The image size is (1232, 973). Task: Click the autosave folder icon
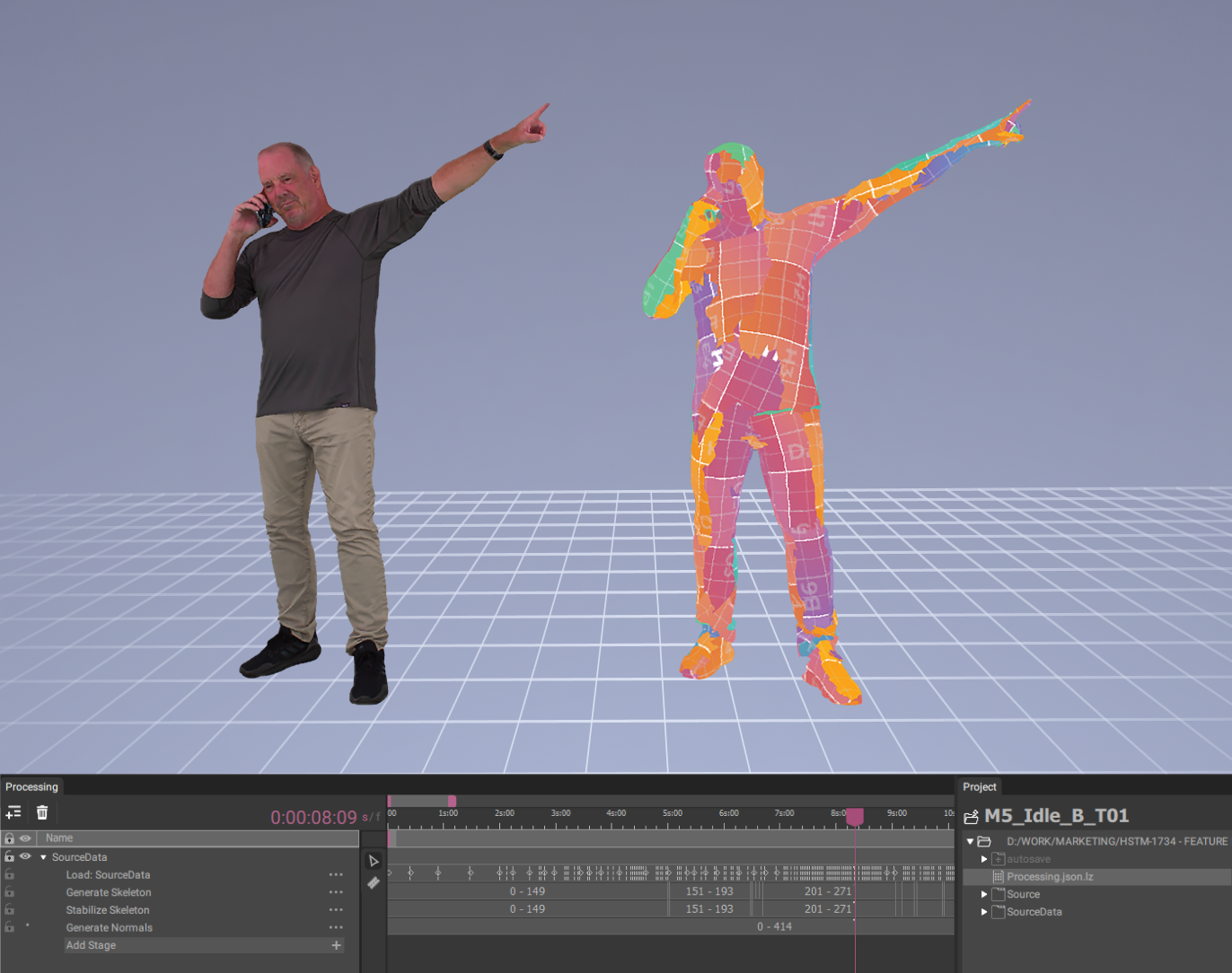(998, 859)
